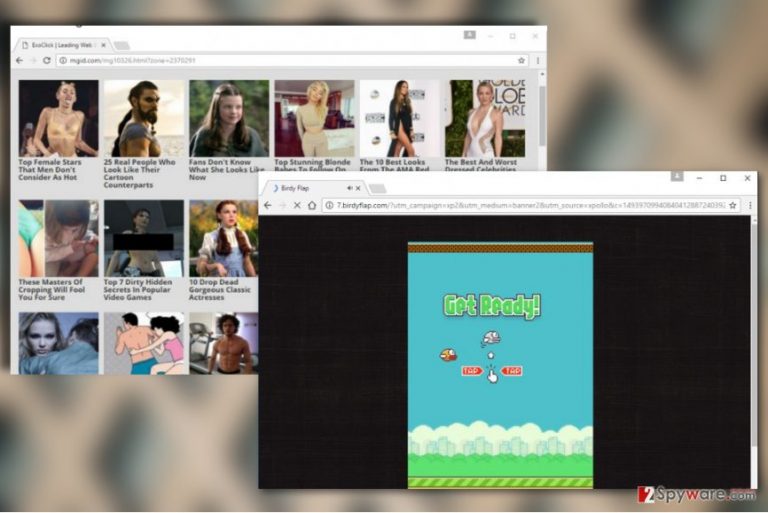
Task: Go back in the mgid.com browser window
Action: tap(20, 60)
